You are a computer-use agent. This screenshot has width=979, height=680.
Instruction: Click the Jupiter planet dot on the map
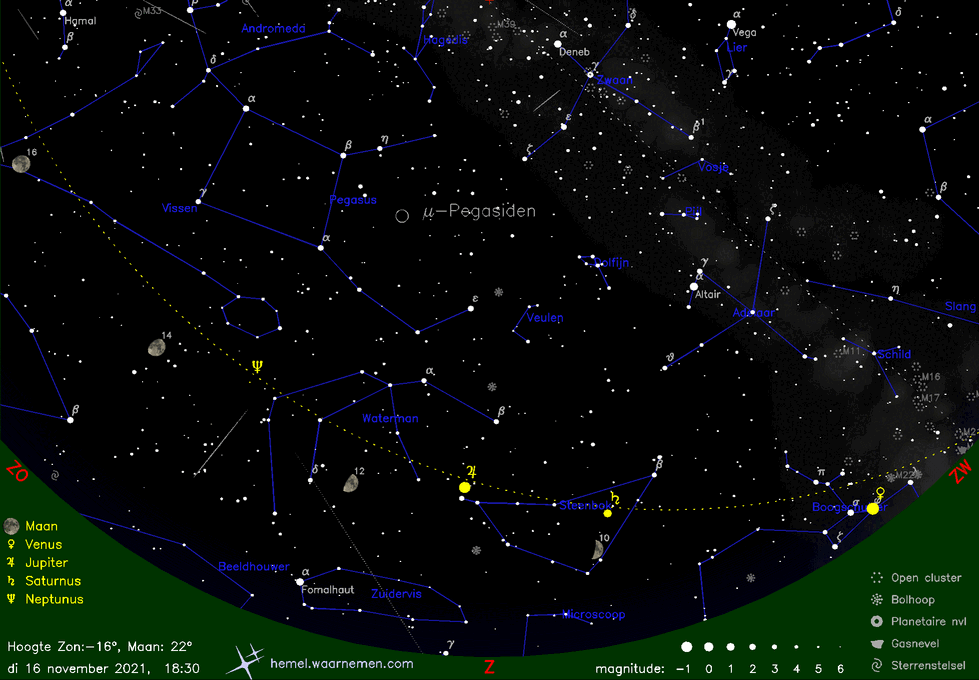[x=465, y=487]
